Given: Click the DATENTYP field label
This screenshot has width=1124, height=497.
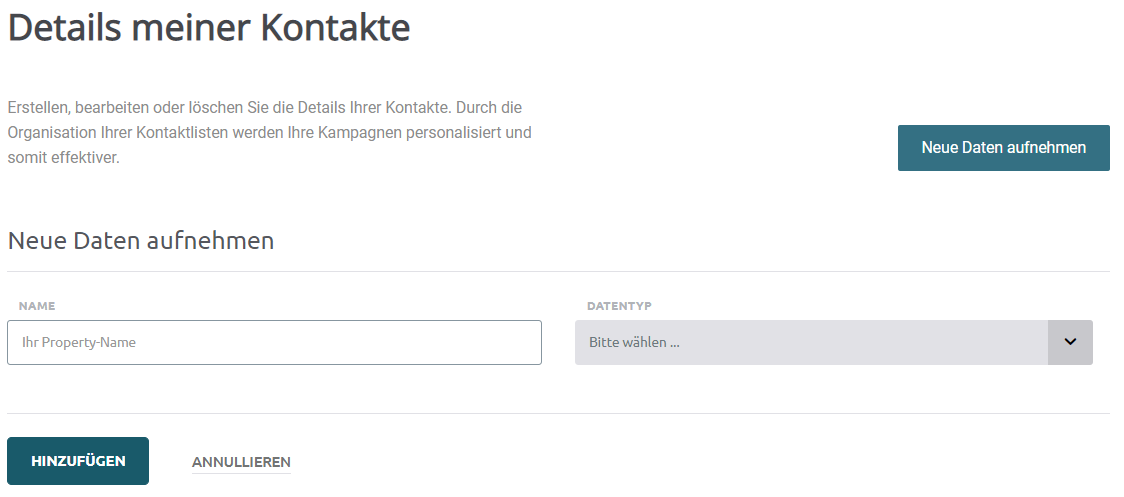Looking at the screenshot, I should click(x=619, y=306).
